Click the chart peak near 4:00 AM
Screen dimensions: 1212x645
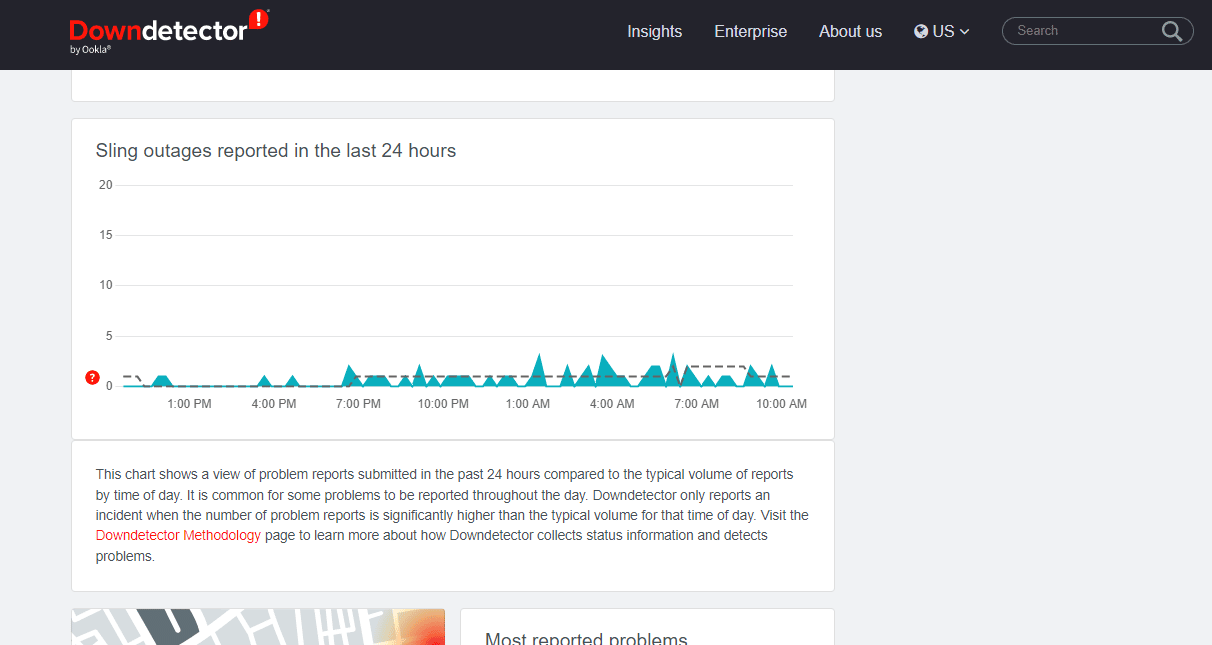point(603,362)
